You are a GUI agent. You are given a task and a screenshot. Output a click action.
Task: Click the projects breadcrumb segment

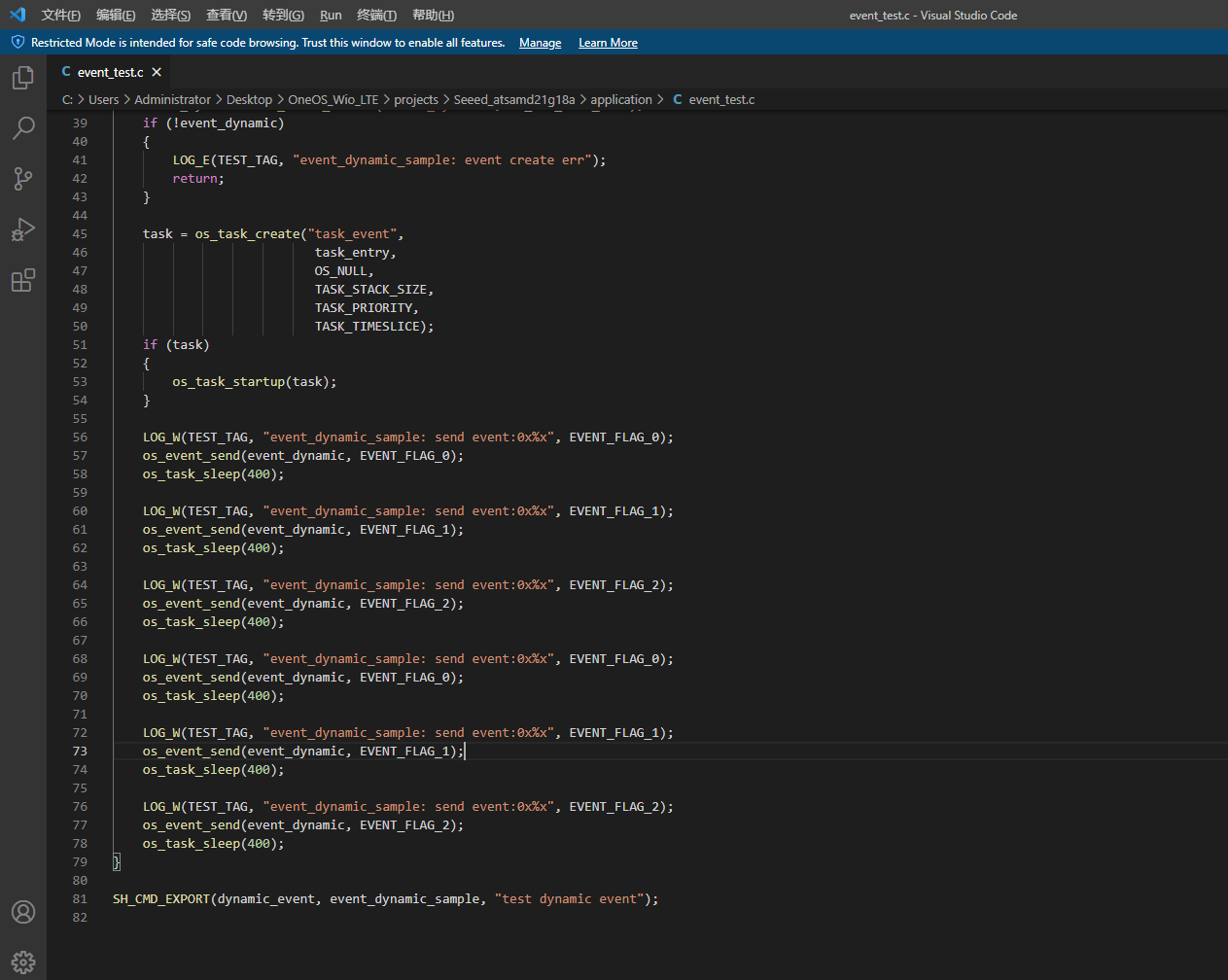click(416, 99)
